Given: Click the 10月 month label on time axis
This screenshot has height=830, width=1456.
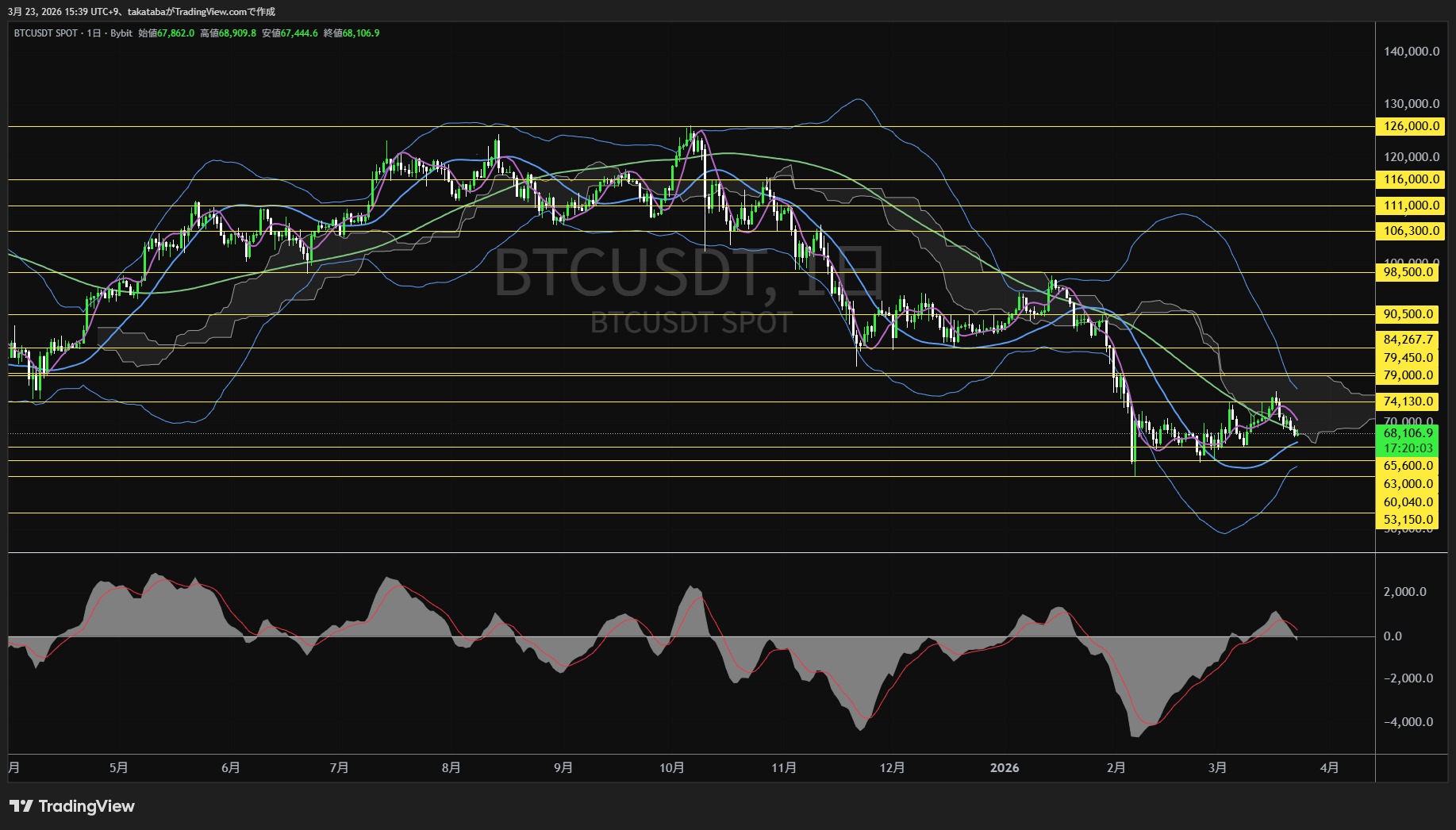Looking at the screenshot, I should coord(673,767).
